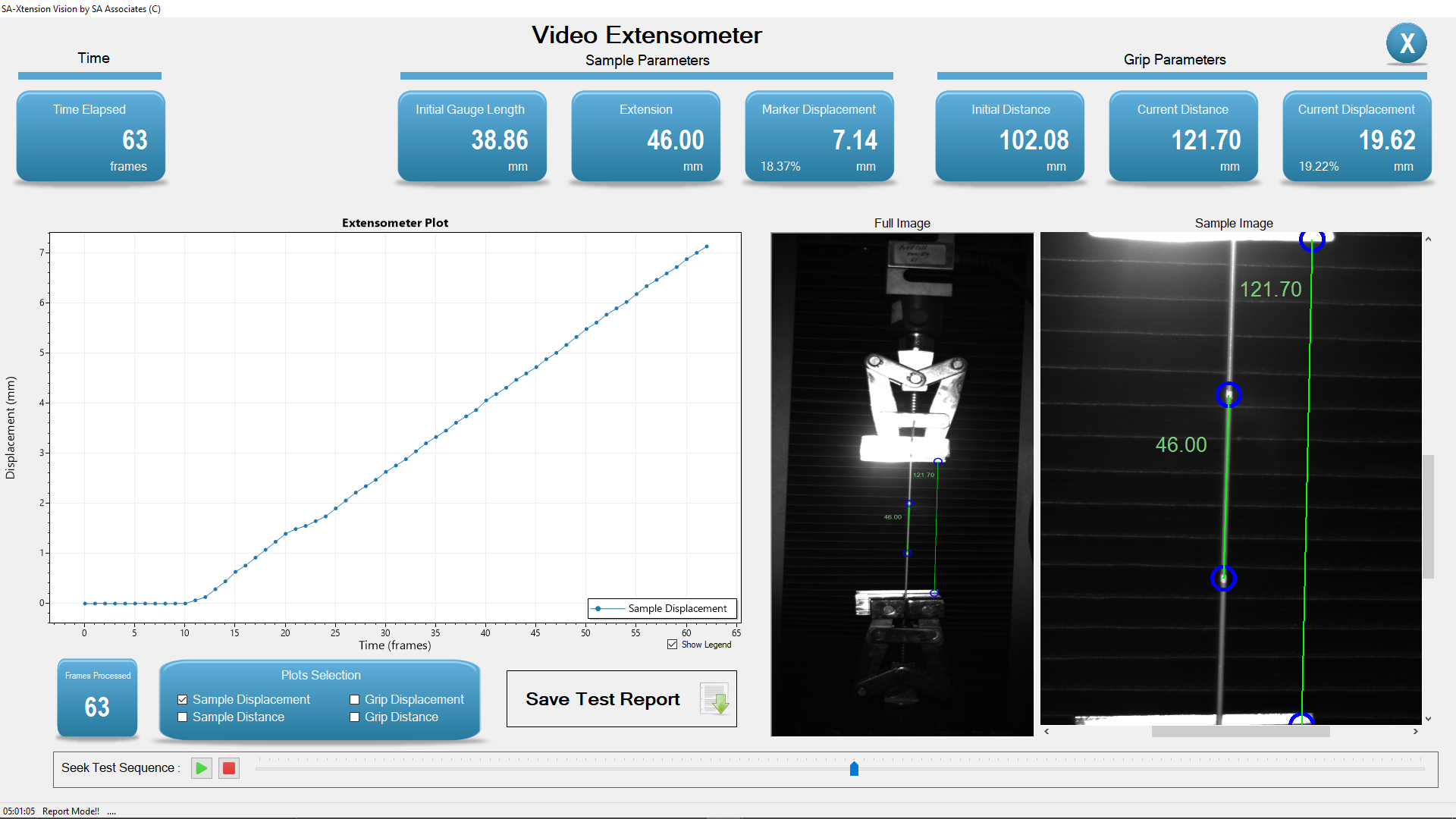Click the upper blue sample marker circle
1456x819 pixels.
[1228, 394]
